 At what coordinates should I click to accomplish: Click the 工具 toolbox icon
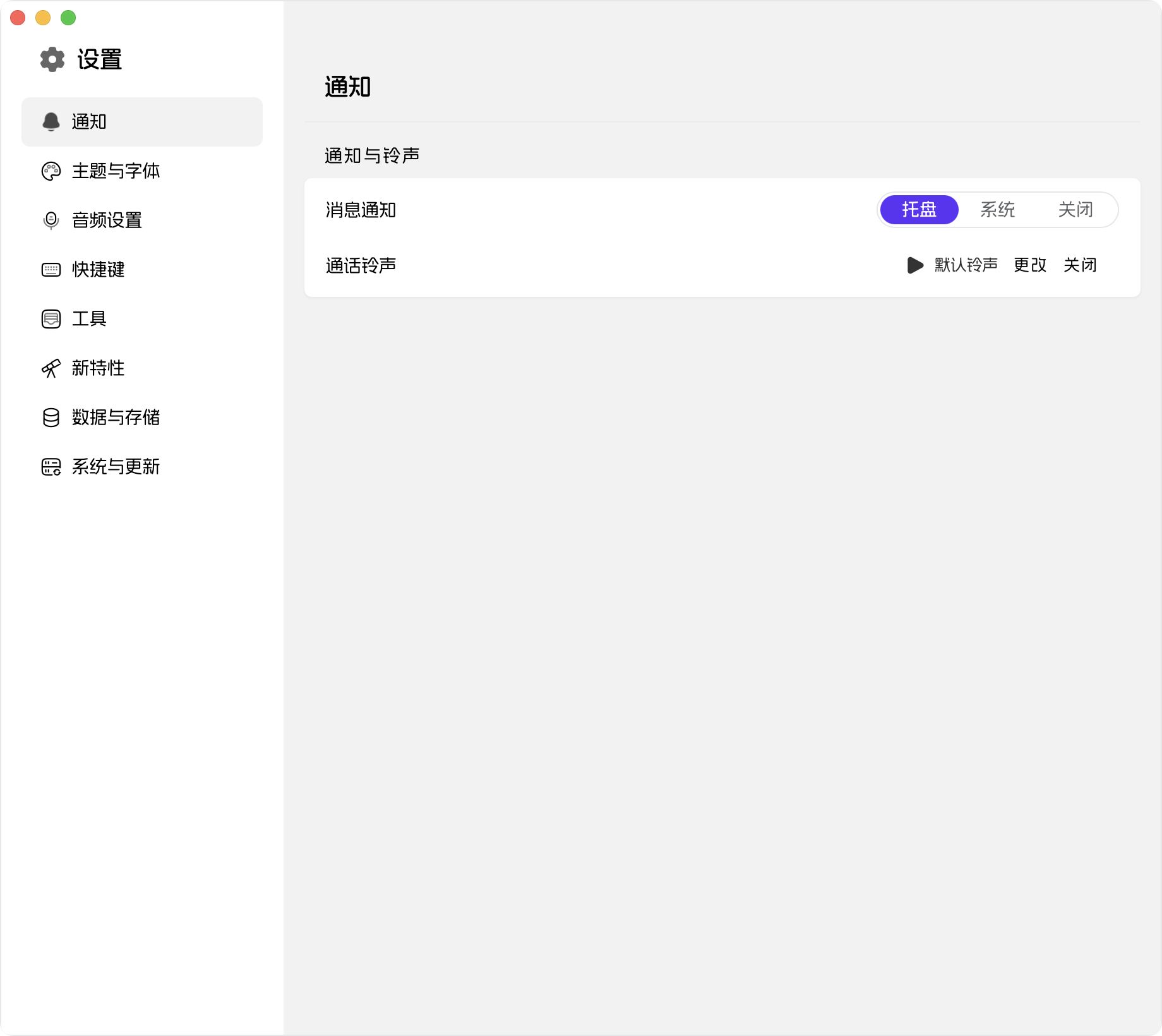51,318
